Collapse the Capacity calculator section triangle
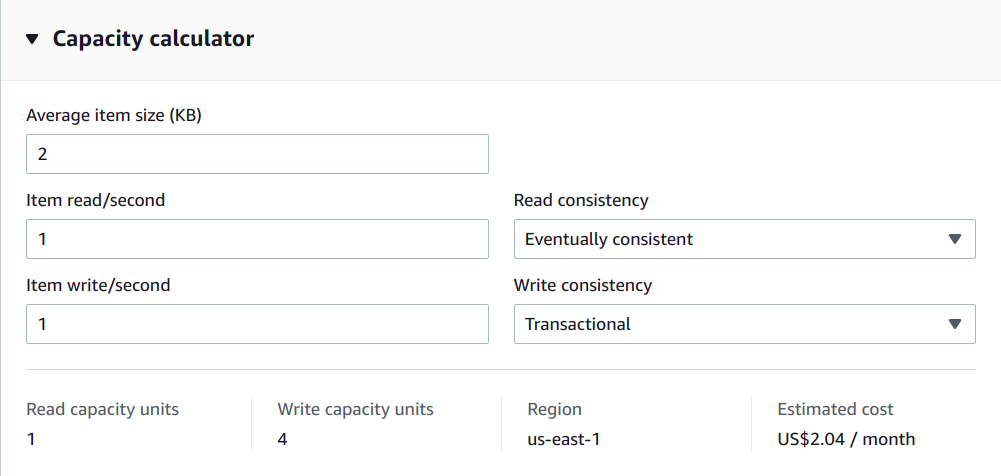The image size is (1001, 476). [32, 39]
